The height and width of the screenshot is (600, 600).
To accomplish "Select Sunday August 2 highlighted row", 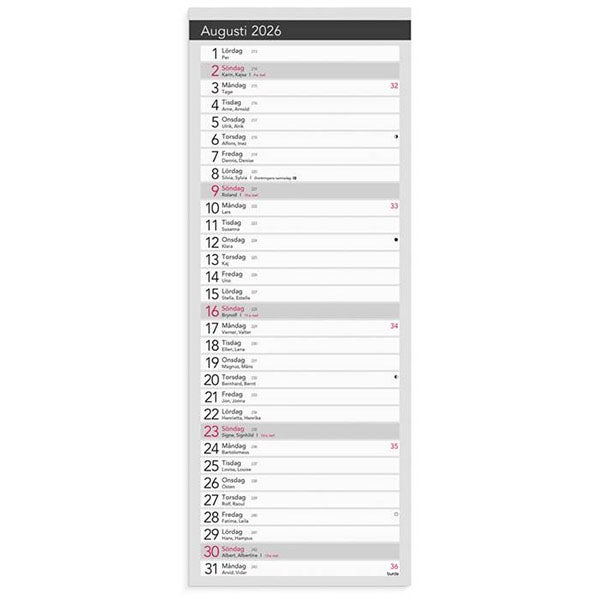I will tap(300, 70).
